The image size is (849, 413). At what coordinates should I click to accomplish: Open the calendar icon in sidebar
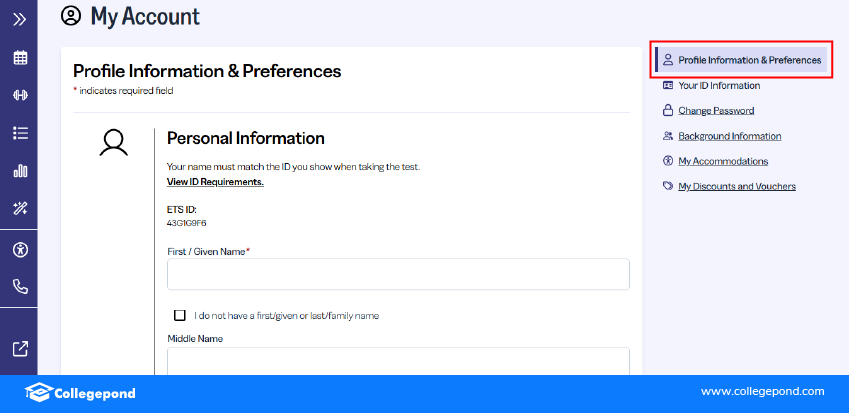(x=19, y=57)
